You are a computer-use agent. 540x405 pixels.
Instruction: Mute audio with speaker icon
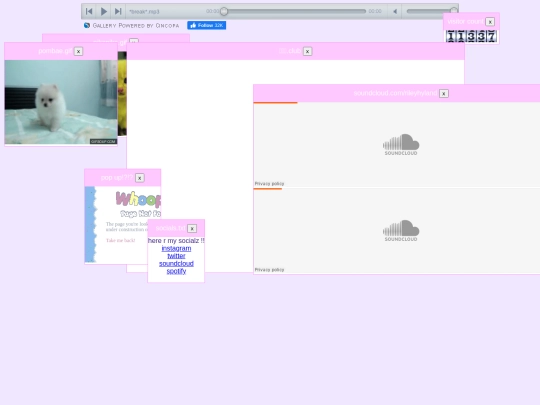click(x=395, y=11)
